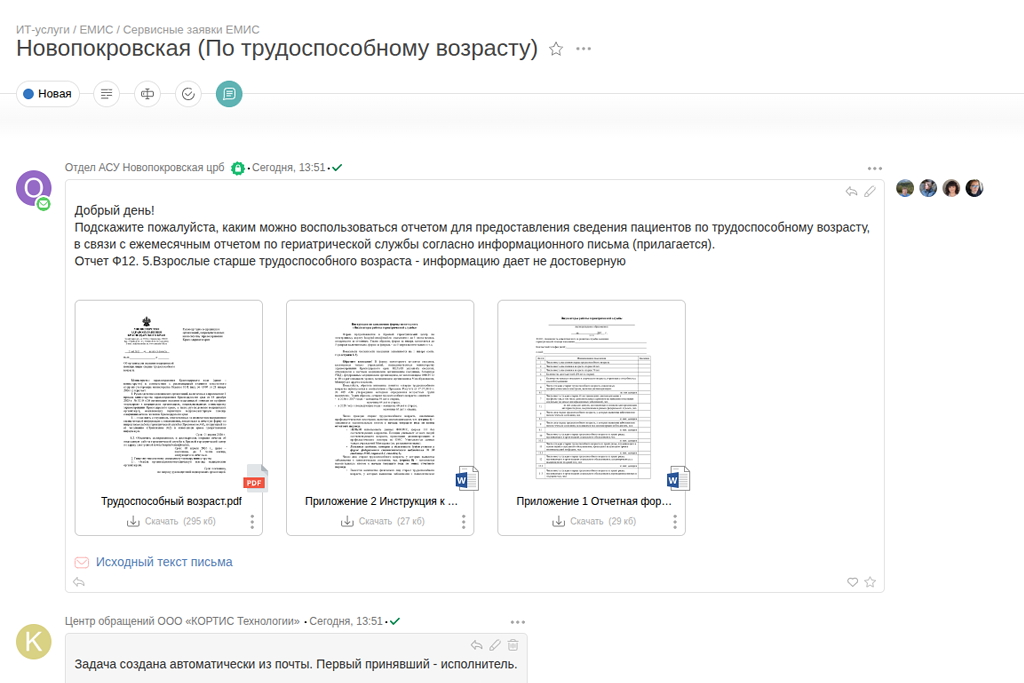The image size is (1024, 683).
Task: Open Исходный текст письма link
Action: [164, 562]
